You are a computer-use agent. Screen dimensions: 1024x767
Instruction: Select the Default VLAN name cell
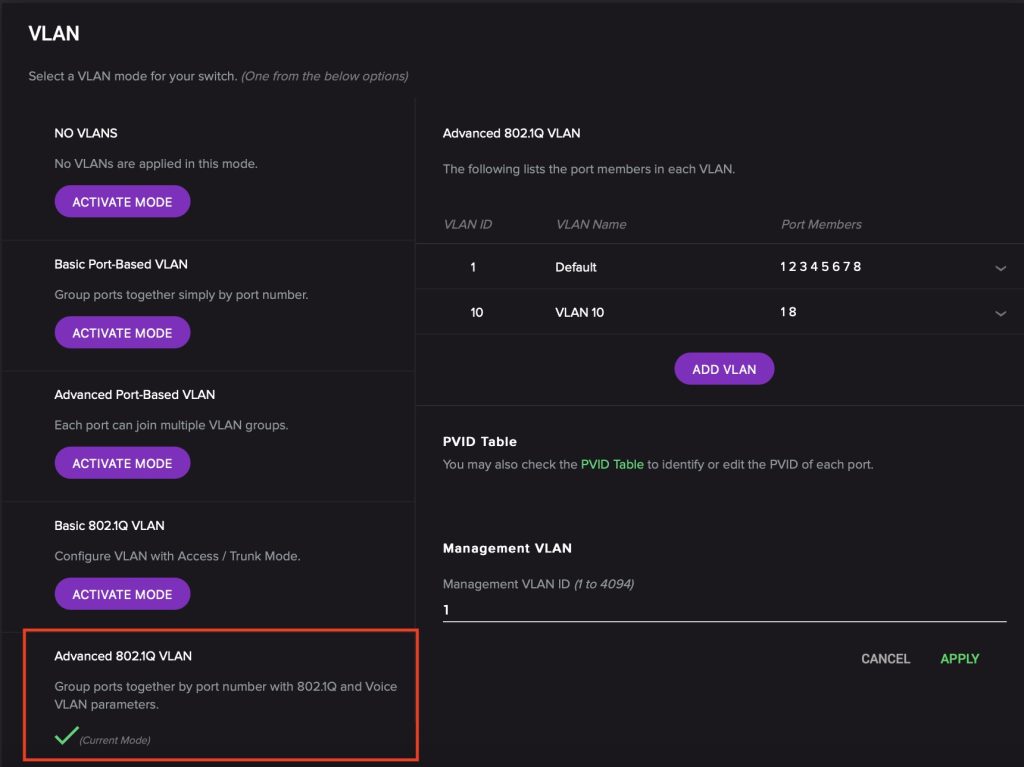click(576, 267)
